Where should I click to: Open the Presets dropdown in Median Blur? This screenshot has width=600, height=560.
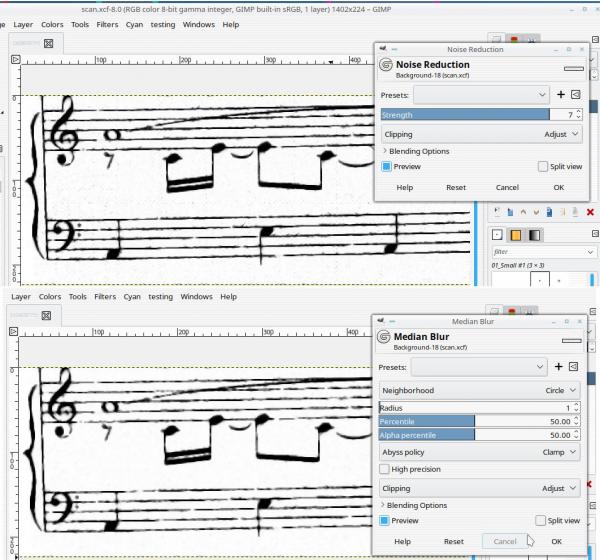pyautogui.click(x=479, y=367)
